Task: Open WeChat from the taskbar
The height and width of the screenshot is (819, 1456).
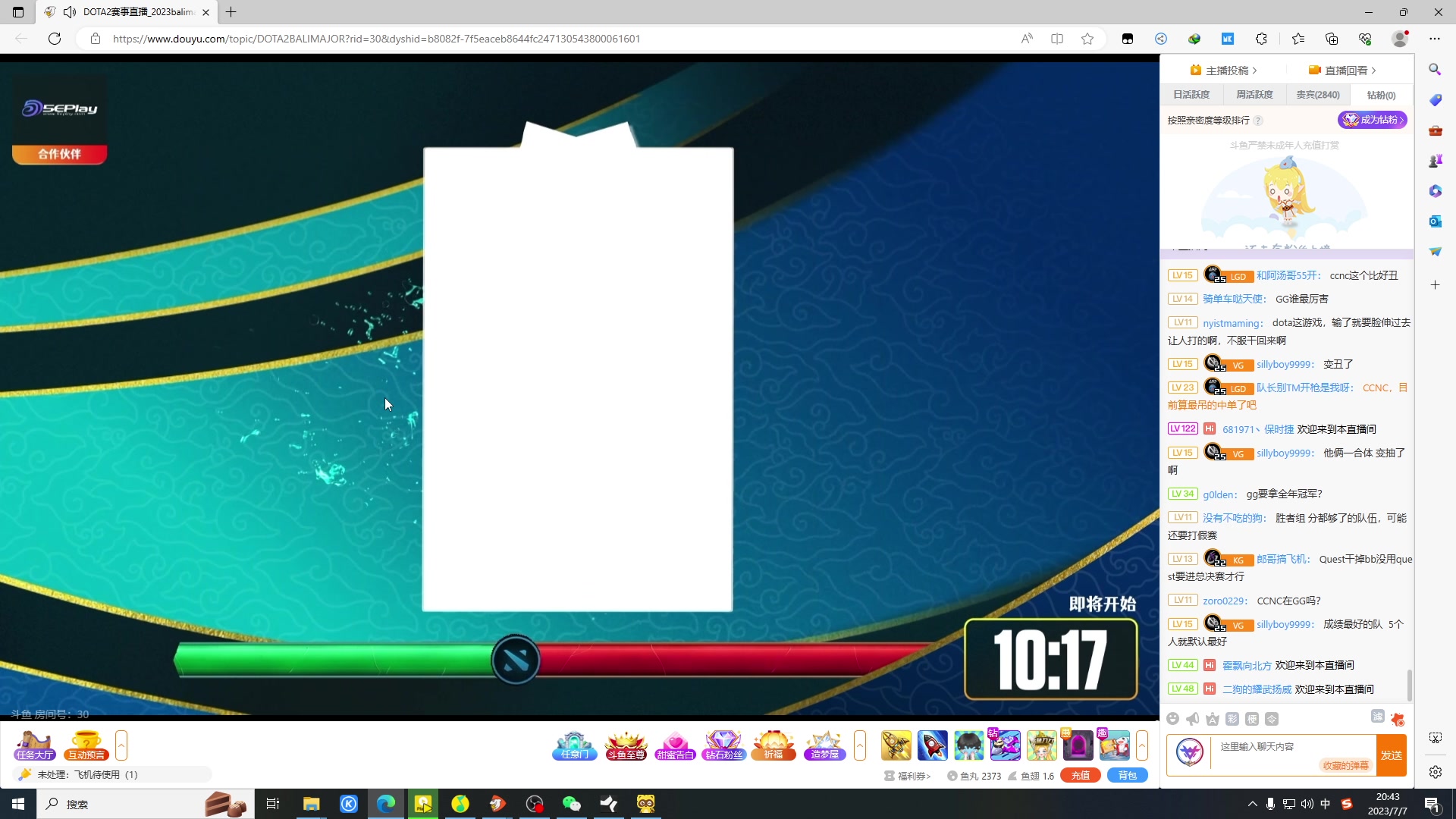Action: click(571, 804)
